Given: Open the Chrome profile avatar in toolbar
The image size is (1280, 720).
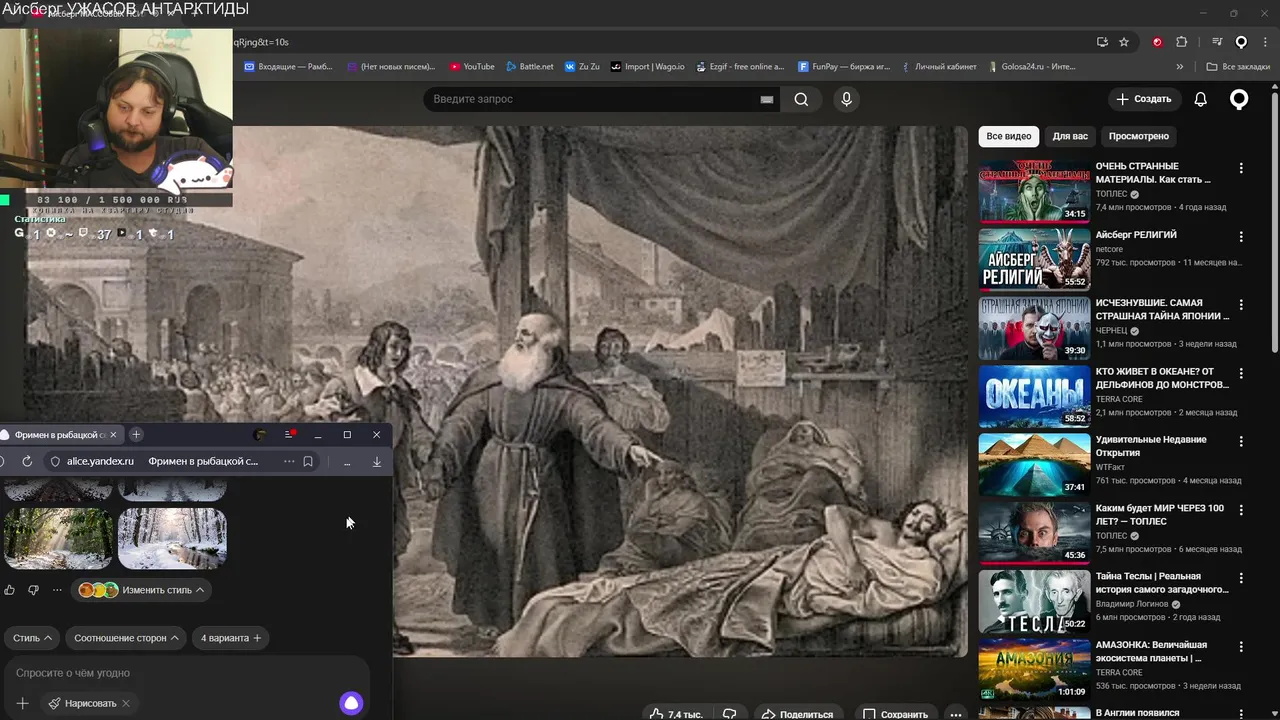Looking at the screenshot, I should 1241,42.
